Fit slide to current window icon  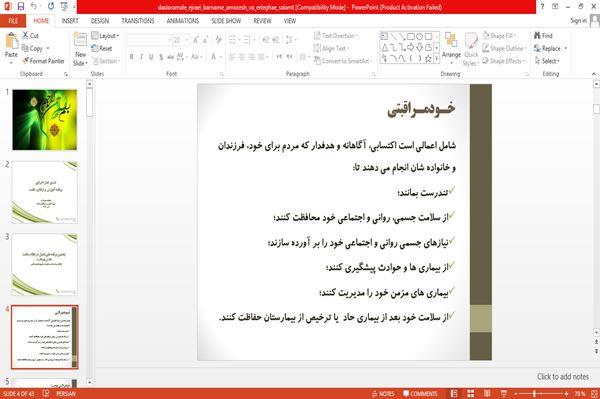point(595,394)
